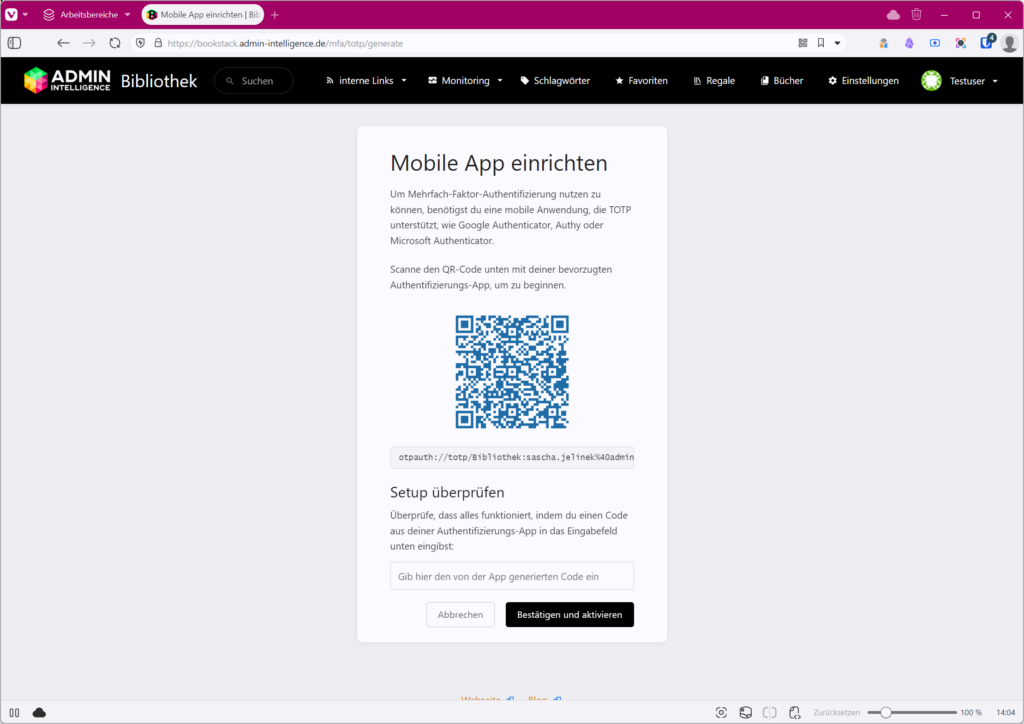
Task: Open the Privacy Badger extension icon
Action: [883, 43]
